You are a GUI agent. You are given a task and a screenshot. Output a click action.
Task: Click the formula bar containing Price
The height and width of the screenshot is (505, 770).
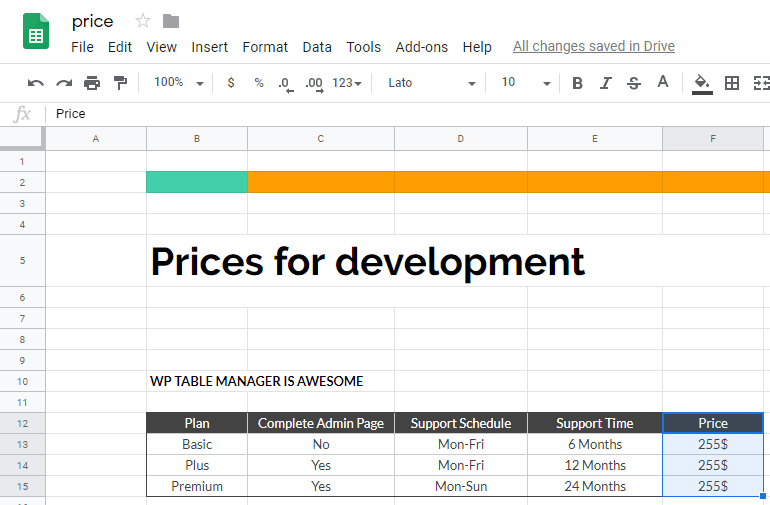pos(400,114)
